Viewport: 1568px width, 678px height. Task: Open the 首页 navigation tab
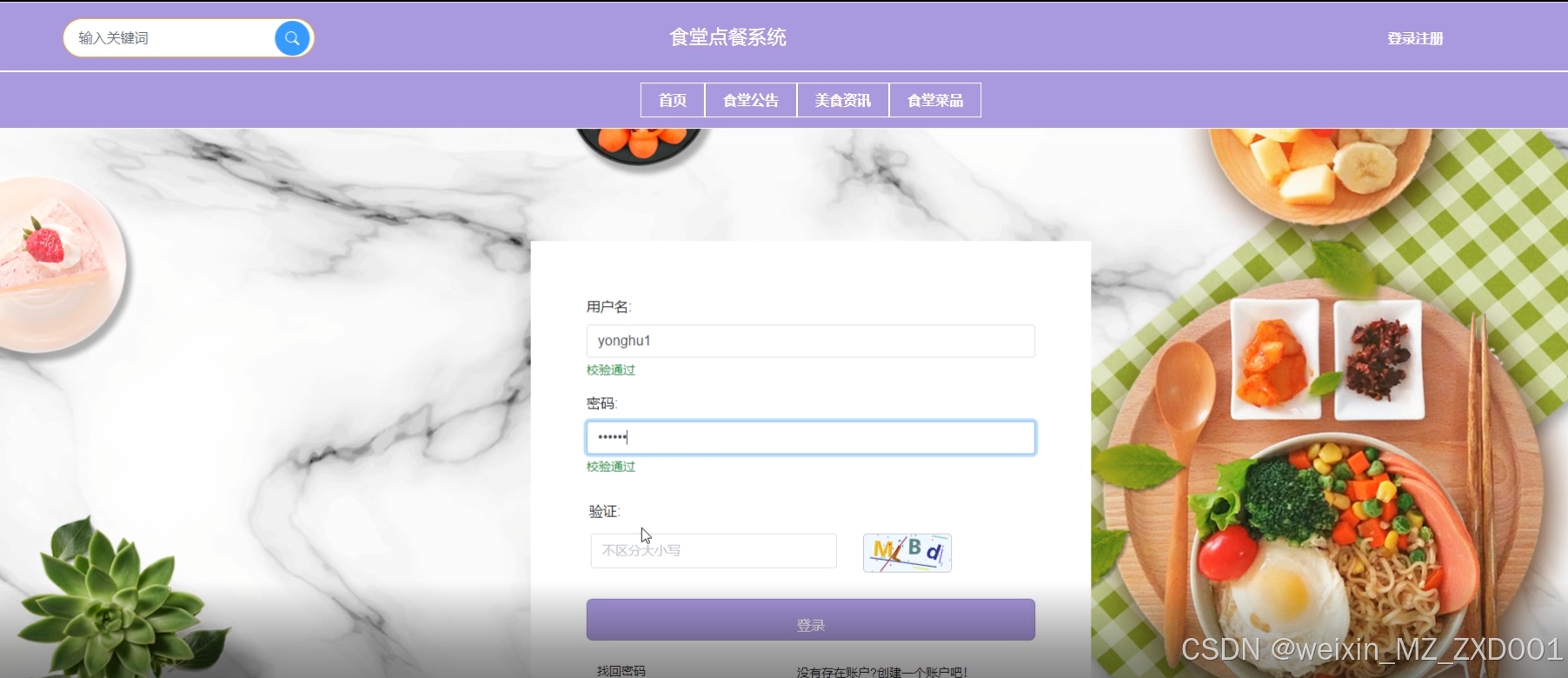tap(673, 100)
